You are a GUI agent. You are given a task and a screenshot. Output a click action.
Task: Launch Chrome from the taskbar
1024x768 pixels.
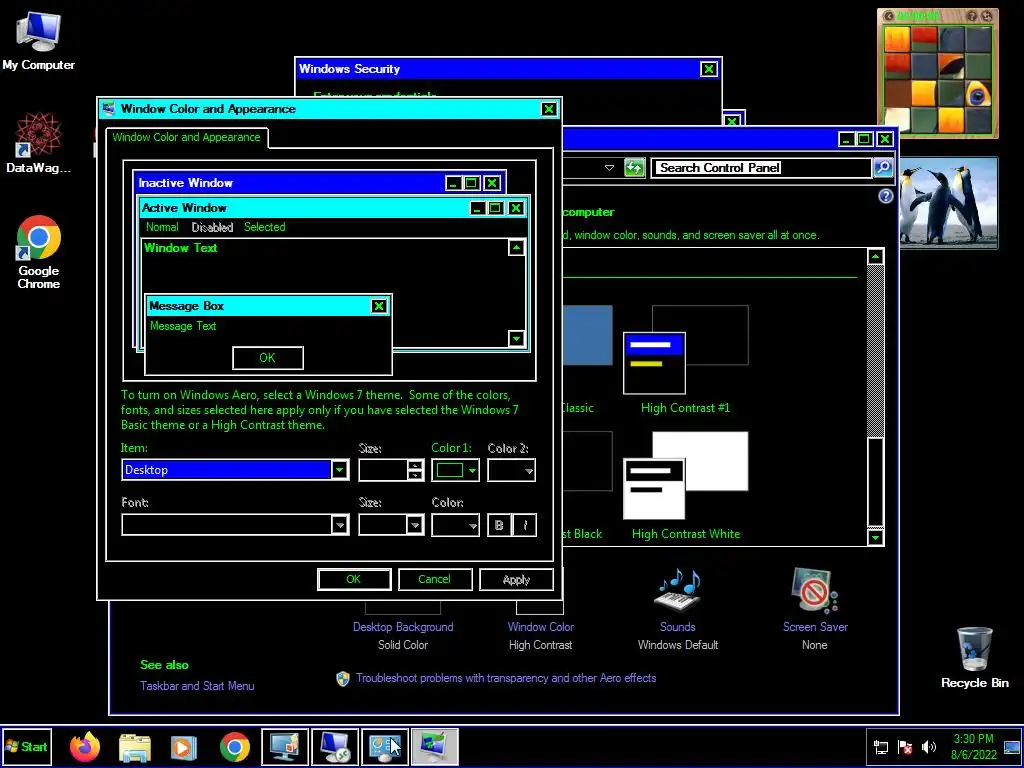pyautogui.click(x=234, y=747)
